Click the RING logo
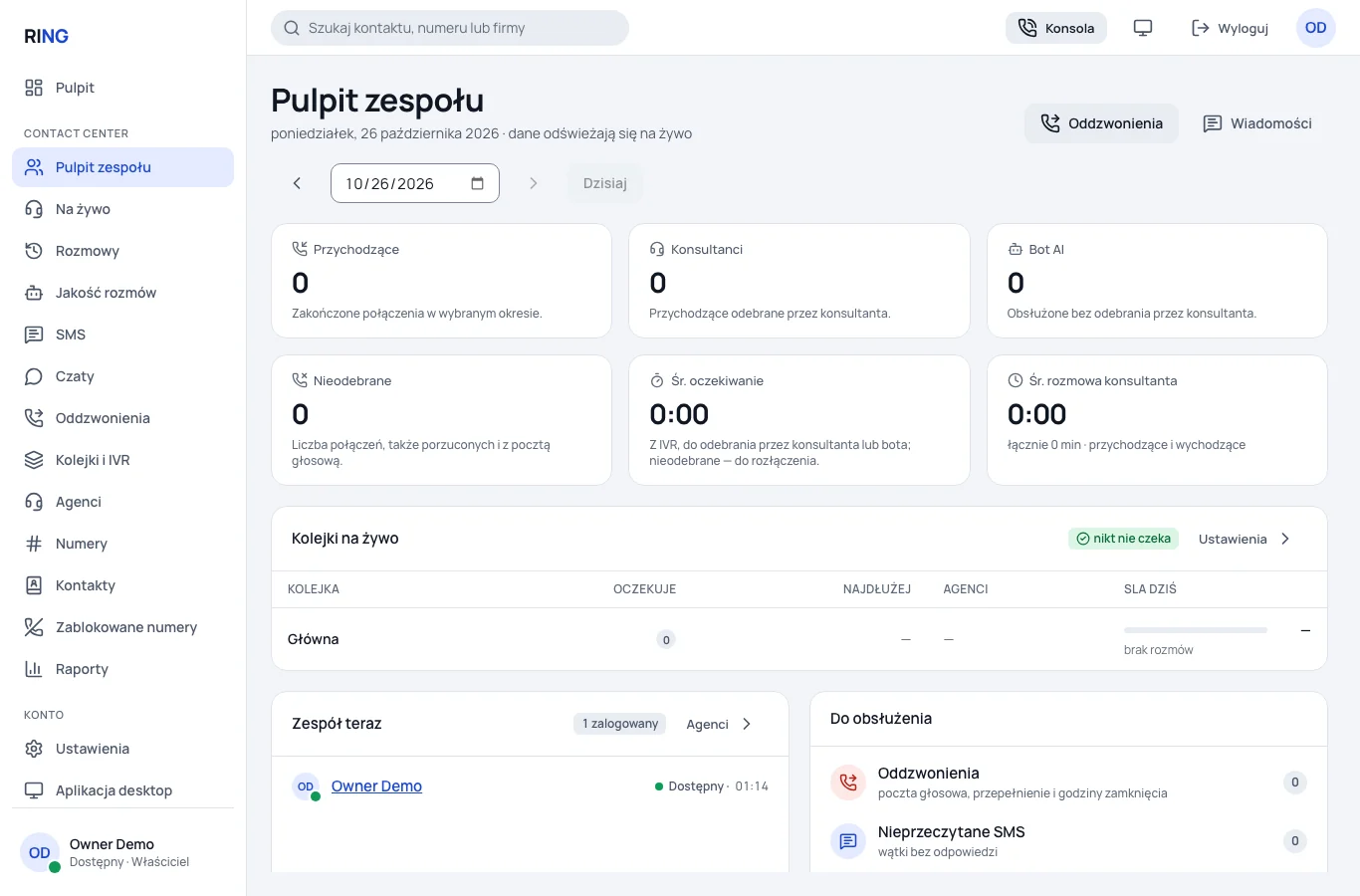Image resolution: width=1360 pixels, height=896 pixels. coord(47,36)
